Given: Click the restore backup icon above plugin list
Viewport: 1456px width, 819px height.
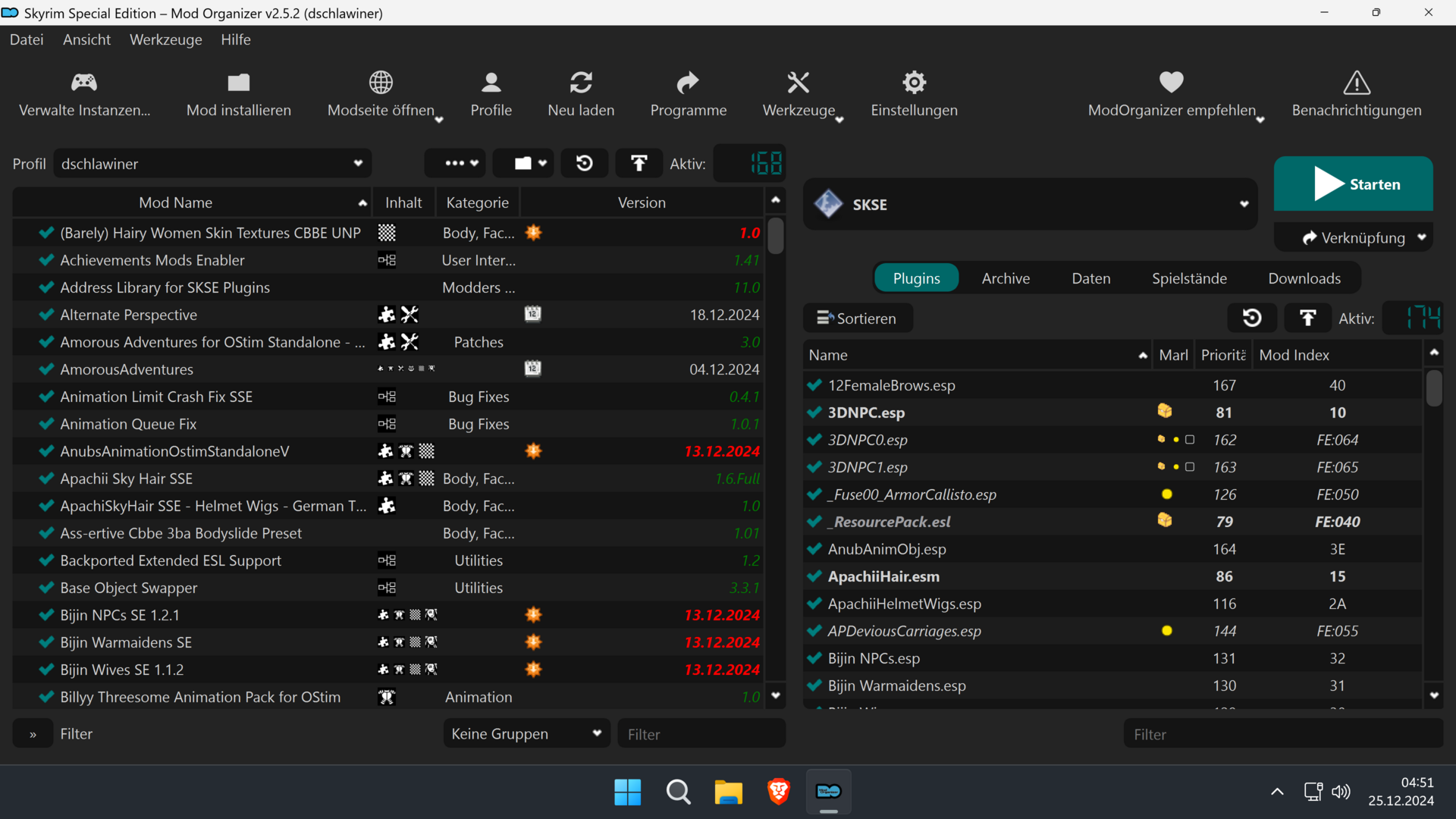Looking at the screenshot, I should [x=1252, y=318].
